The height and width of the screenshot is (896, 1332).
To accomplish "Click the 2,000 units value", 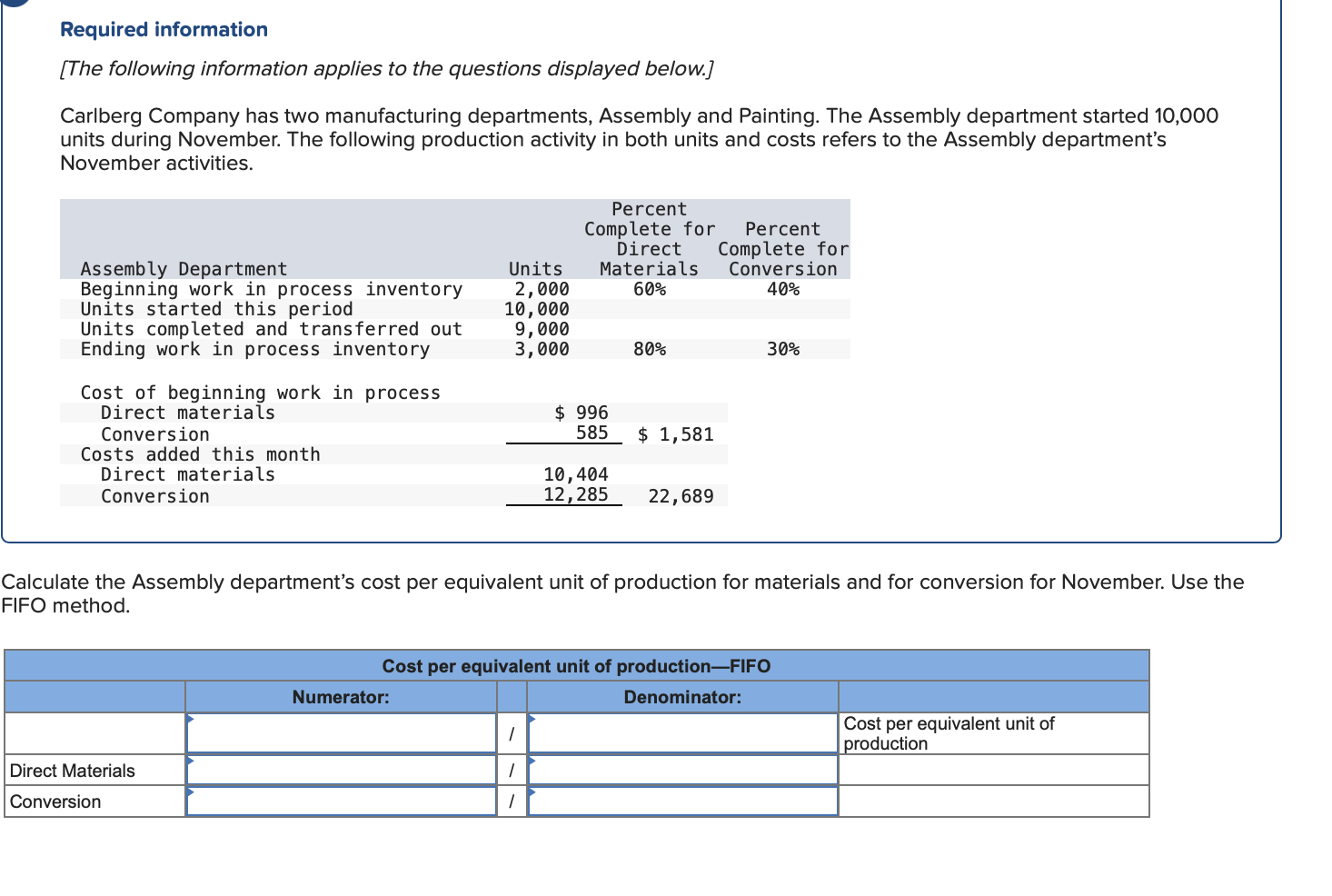I will (542, 289).
